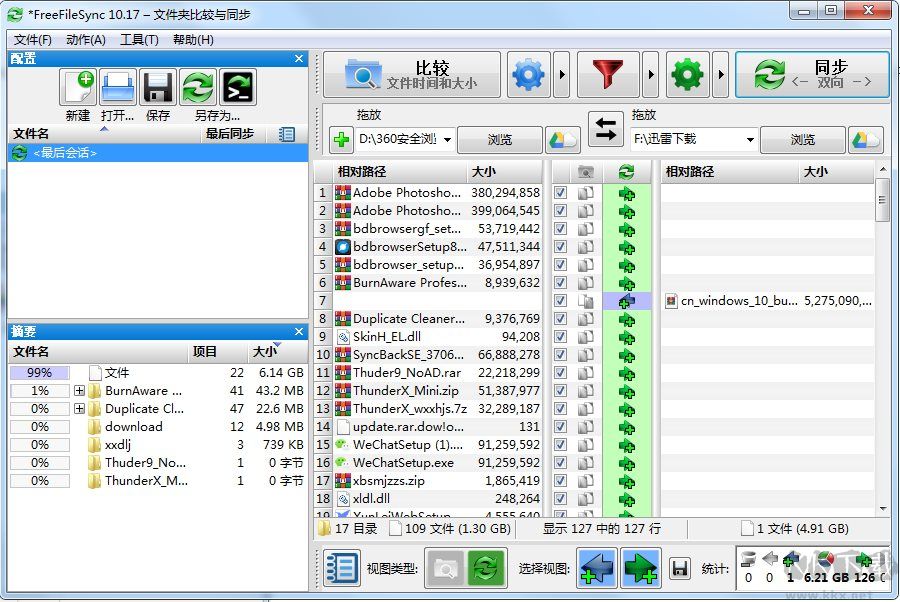Click Save as batch job icon
The width and height of the screenshot is (900, 602).
237,88
